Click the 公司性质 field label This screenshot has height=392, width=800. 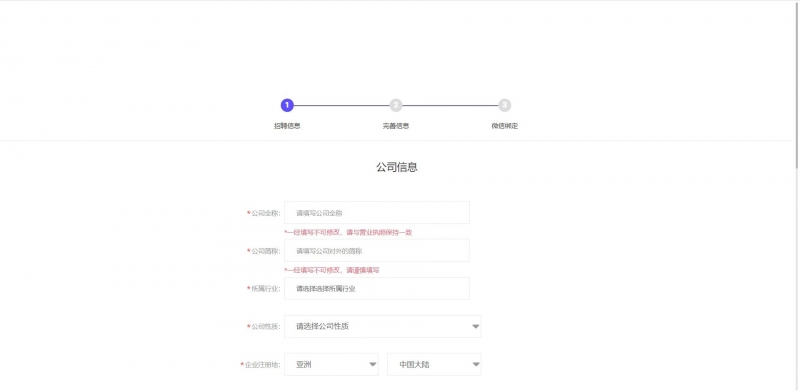point(265,327)
